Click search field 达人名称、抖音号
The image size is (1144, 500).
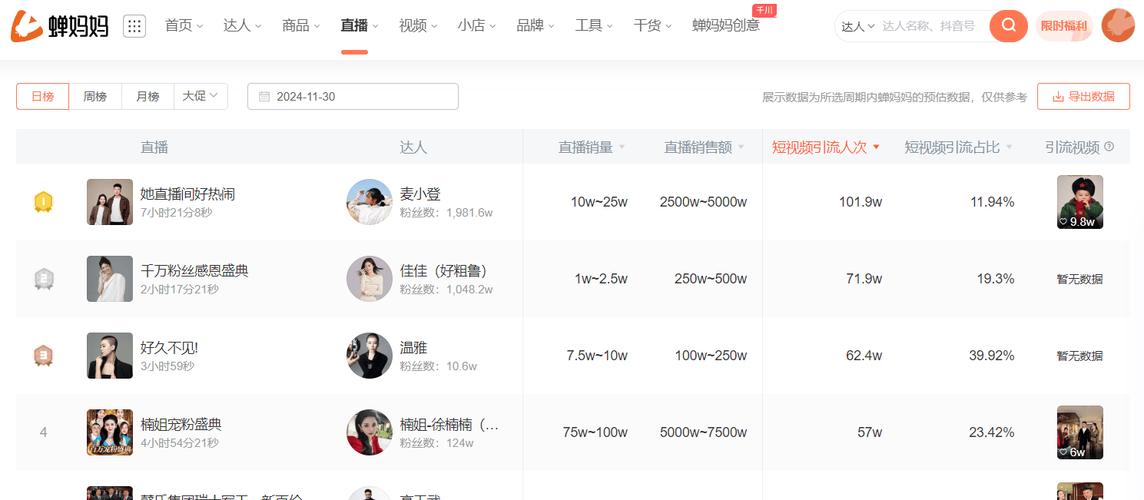point(930,26)
